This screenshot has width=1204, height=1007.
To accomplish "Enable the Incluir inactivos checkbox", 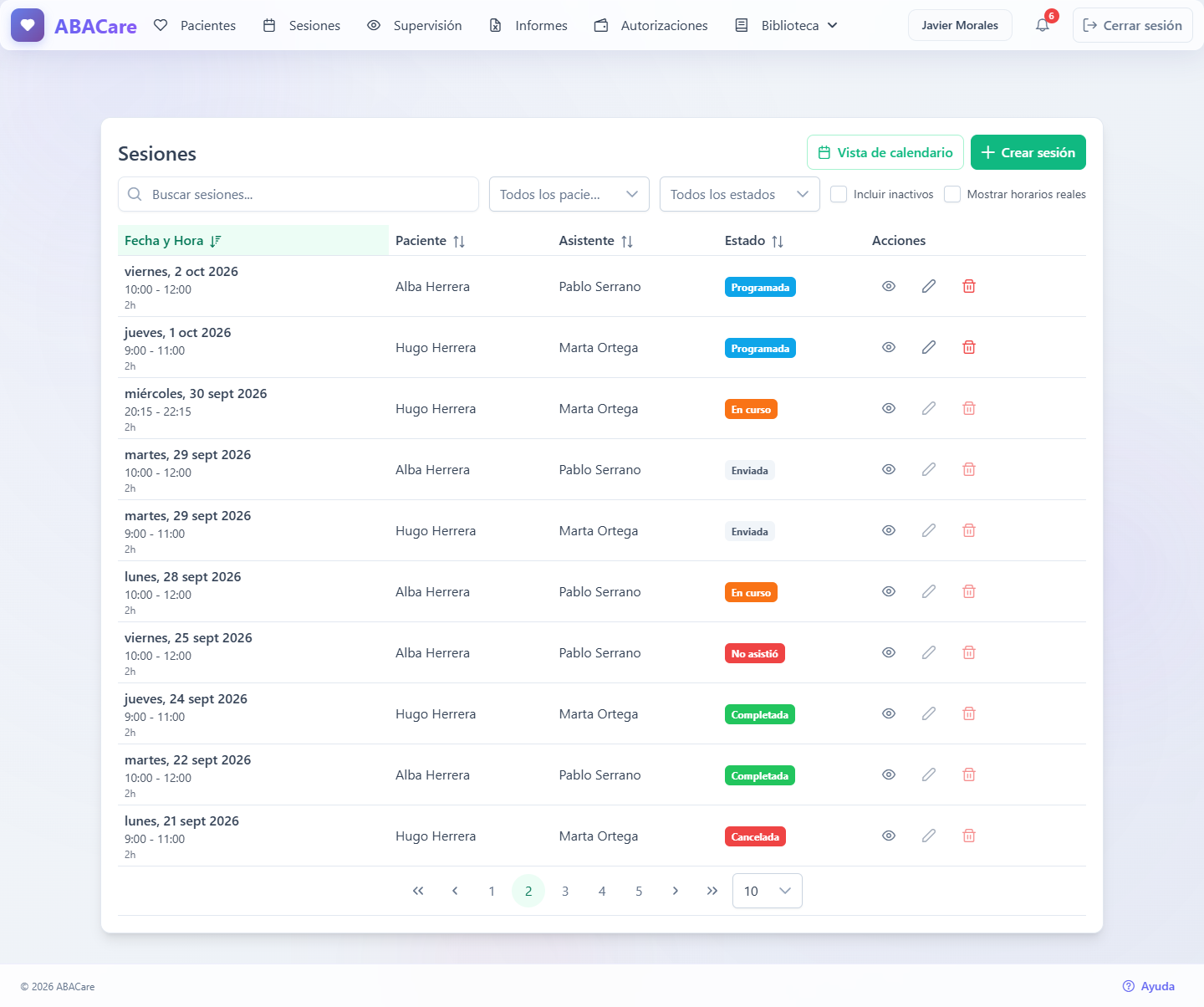I will click(839, 194).
